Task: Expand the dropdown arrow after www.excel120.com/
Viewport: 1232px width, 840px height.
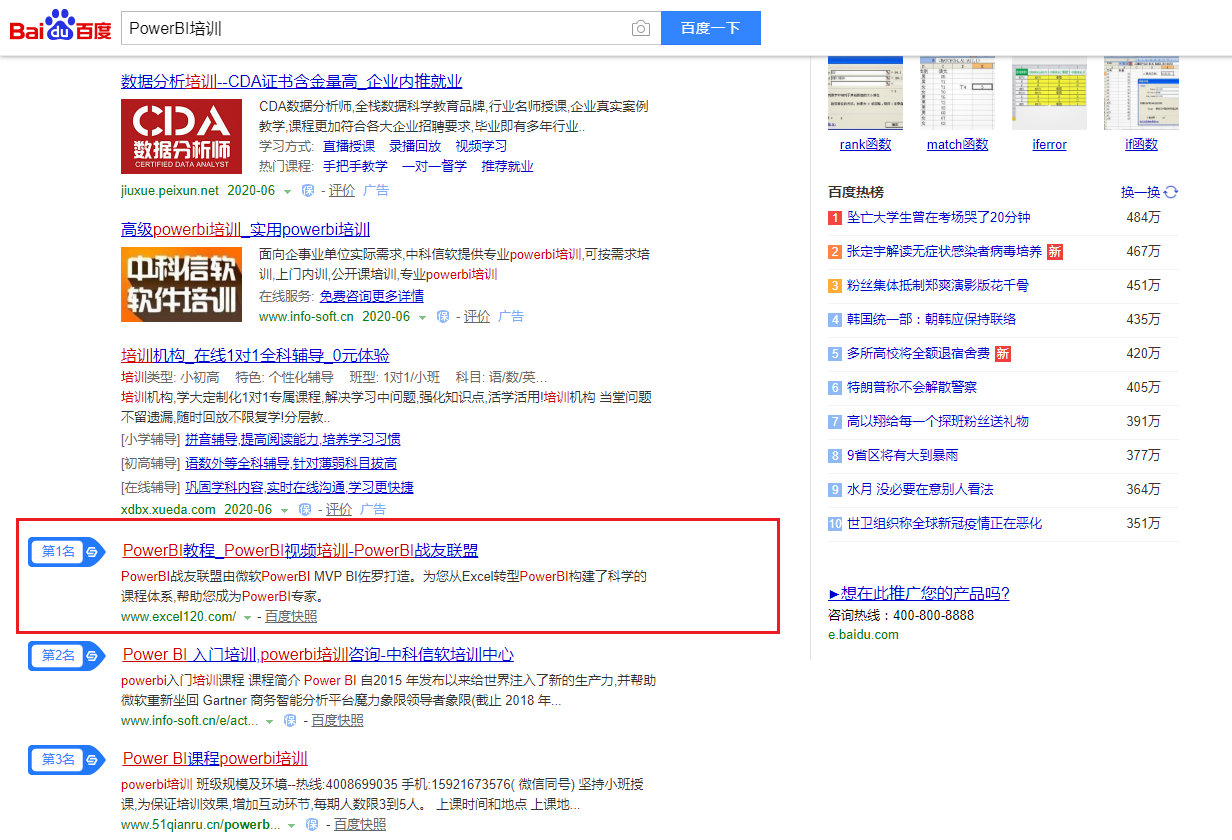Action: [x=247, y=617]
